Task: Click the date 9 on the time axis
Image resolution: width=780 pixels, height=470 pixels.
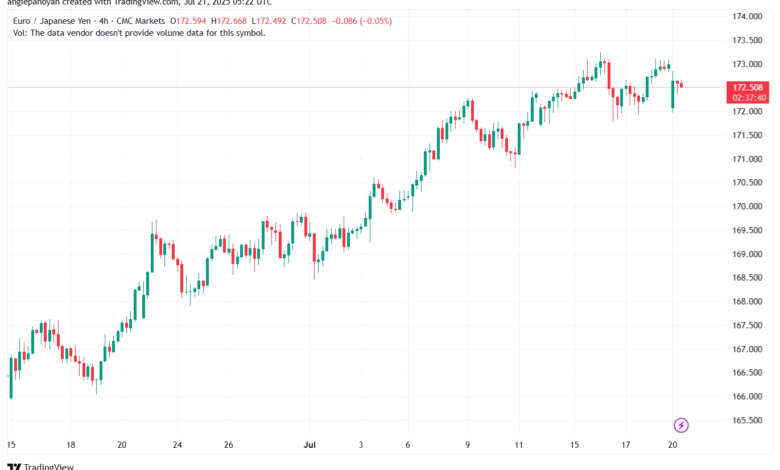Action: coord(467,445)
